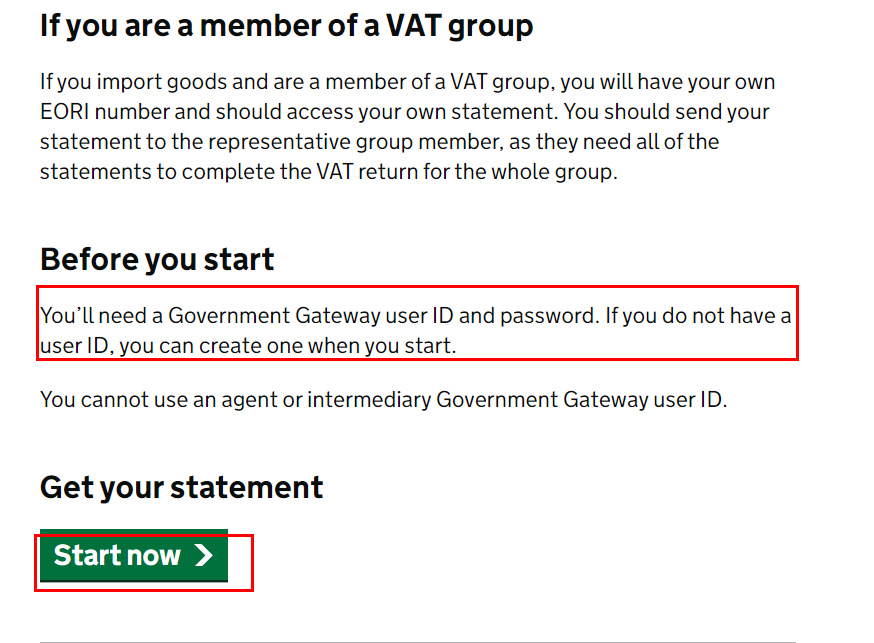Click the horizontal divider line below Start now
Screen dimensions: 874x643
pos(417,642)
